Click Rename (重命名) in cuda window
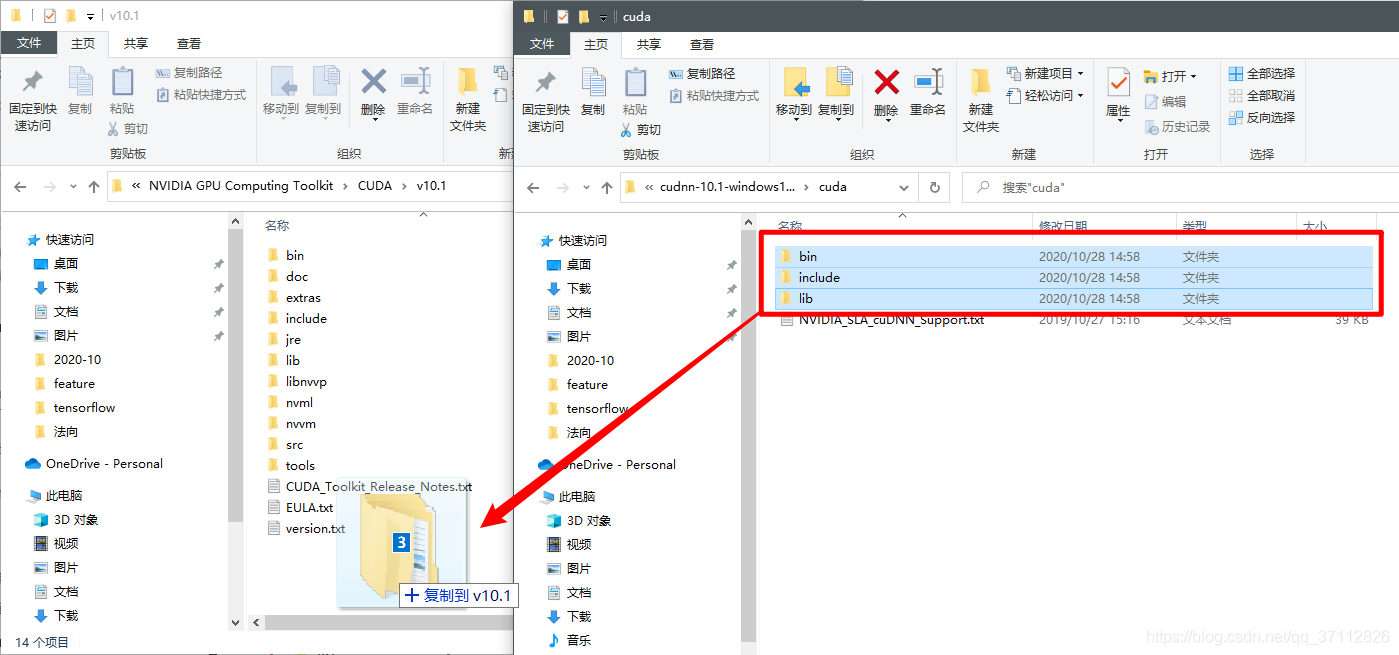The image size is (1399, 655). (x=927, y=94)
